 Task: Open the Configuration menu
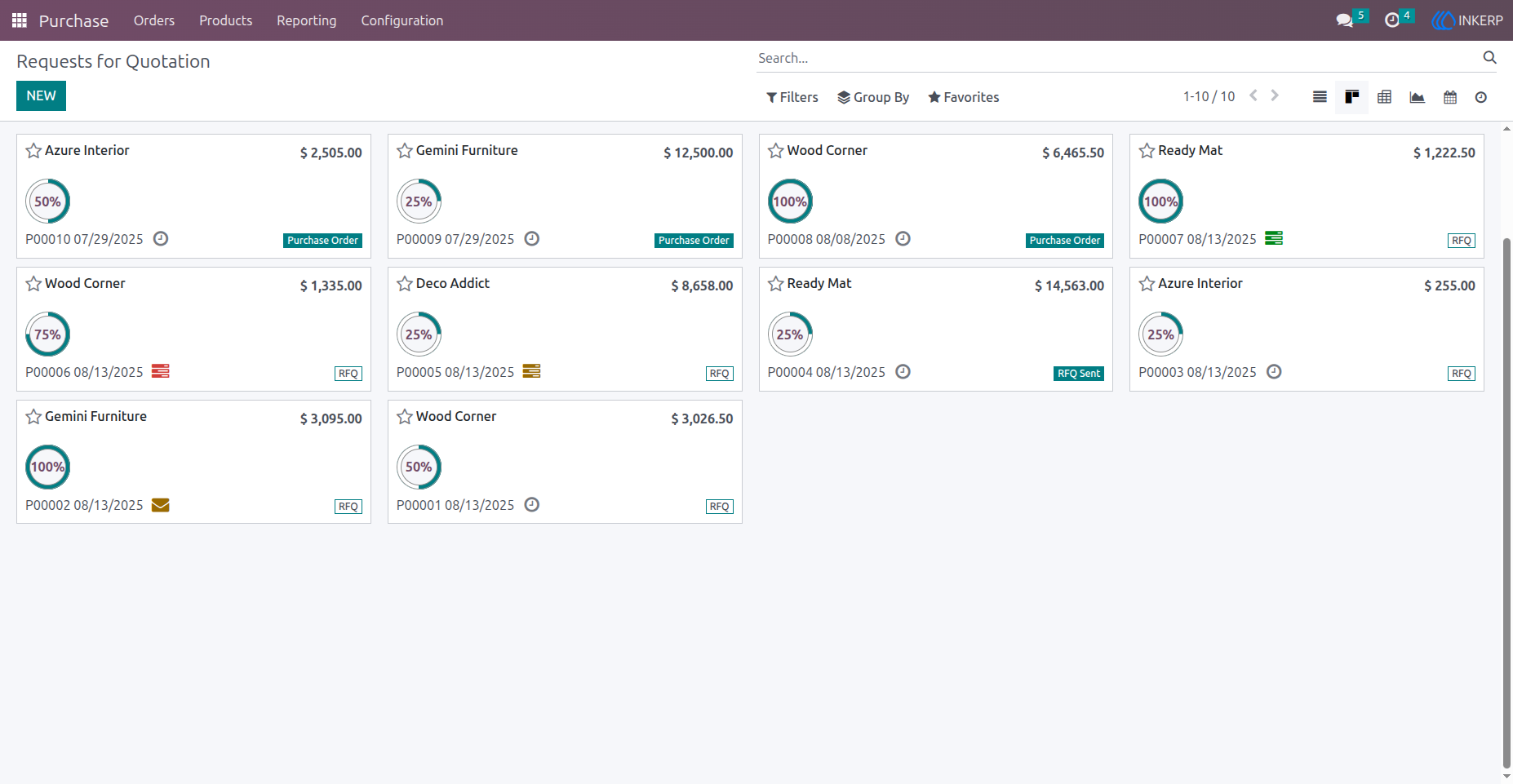tap(402, 20)
